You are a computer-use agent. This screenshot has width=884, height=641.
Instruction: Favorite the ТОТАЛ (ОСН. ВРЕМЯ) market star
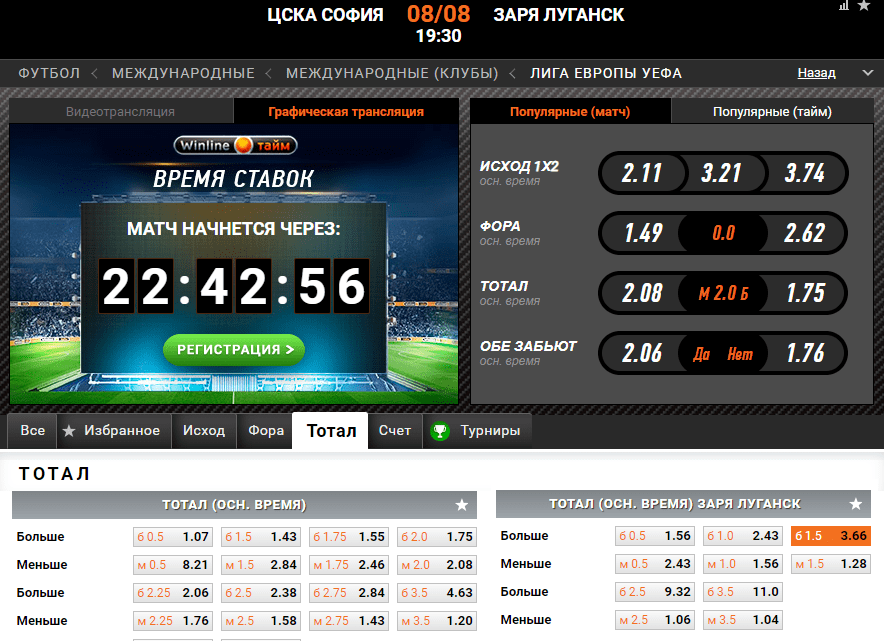tap(462, 505)
